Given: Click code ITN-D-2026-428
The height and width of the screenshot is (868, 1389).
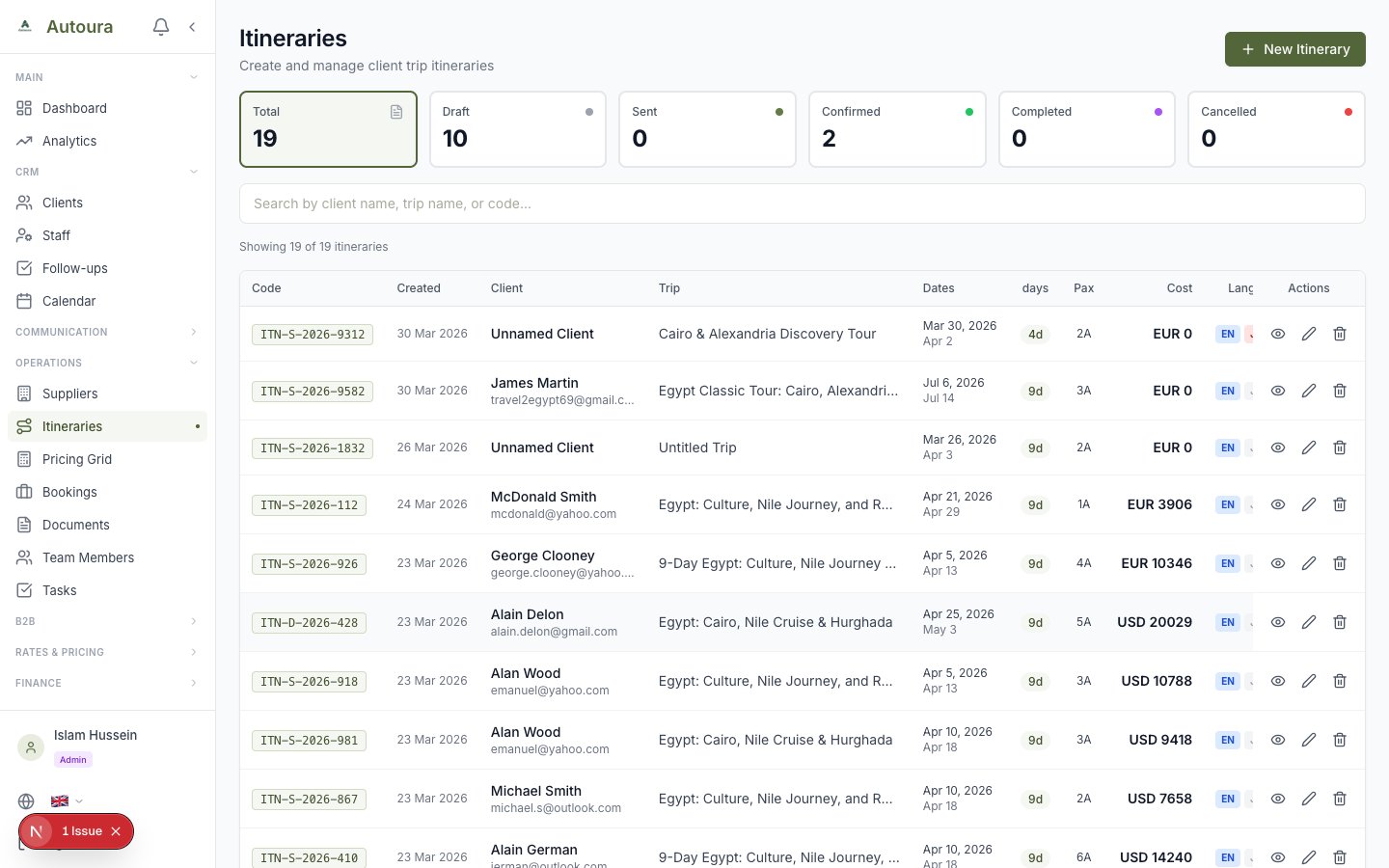Looking at the screenshot, I should tap(309, 622).
